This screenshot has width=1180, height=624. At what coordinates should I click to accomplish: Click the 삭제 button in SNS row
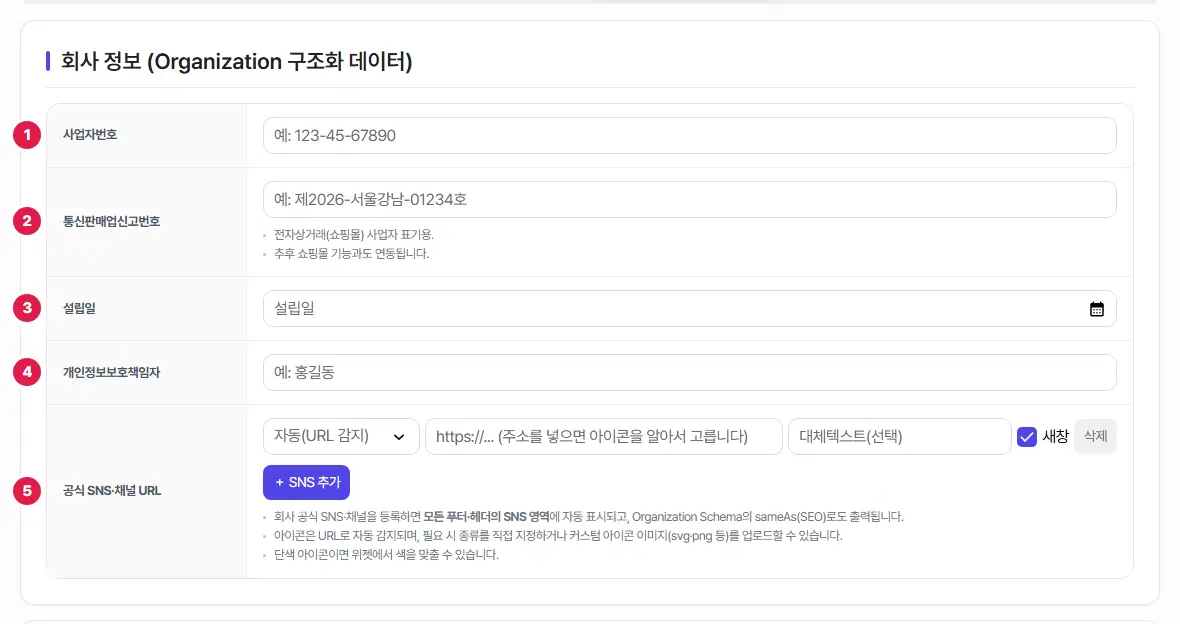(1095, 437)
